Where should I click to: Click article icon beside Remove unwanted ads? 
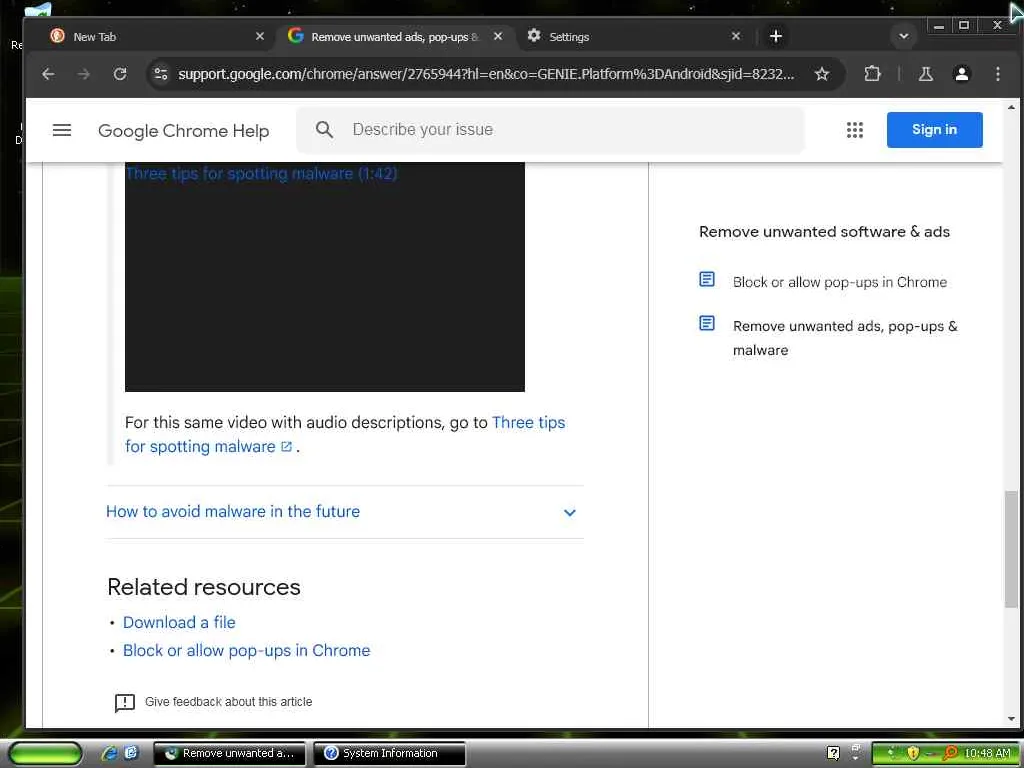pyautogui.click(x=707, y=323)
